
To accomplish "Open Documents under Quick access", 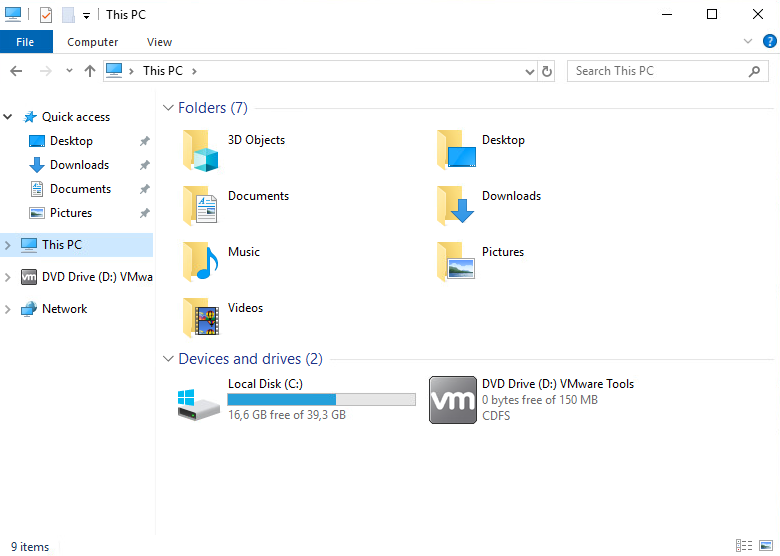I will 80,189.
